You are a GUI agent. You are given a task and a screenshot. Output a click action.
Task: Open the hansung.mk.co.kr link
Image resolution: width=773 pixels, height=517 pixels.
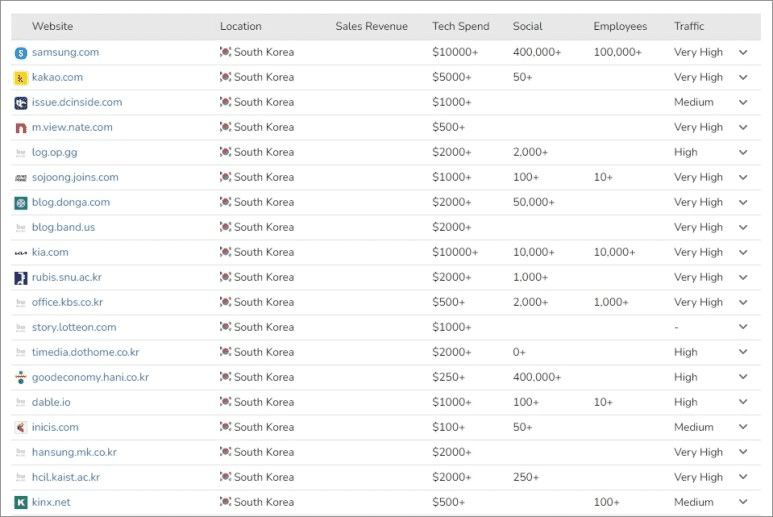(74, 452)
